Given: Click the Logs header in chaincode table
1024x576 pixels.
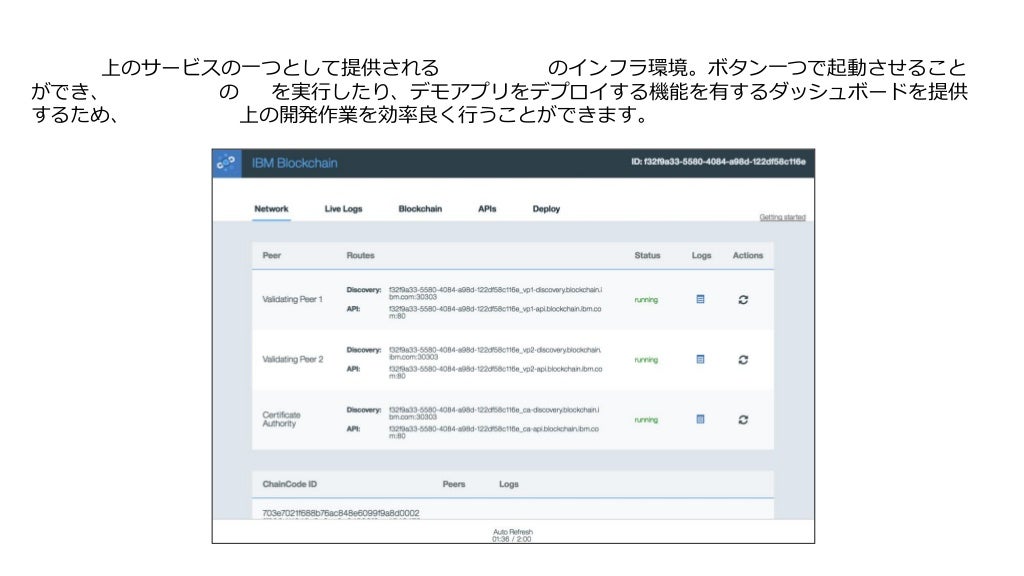Looking at the screenshot, I should click(x=509, y=484).
